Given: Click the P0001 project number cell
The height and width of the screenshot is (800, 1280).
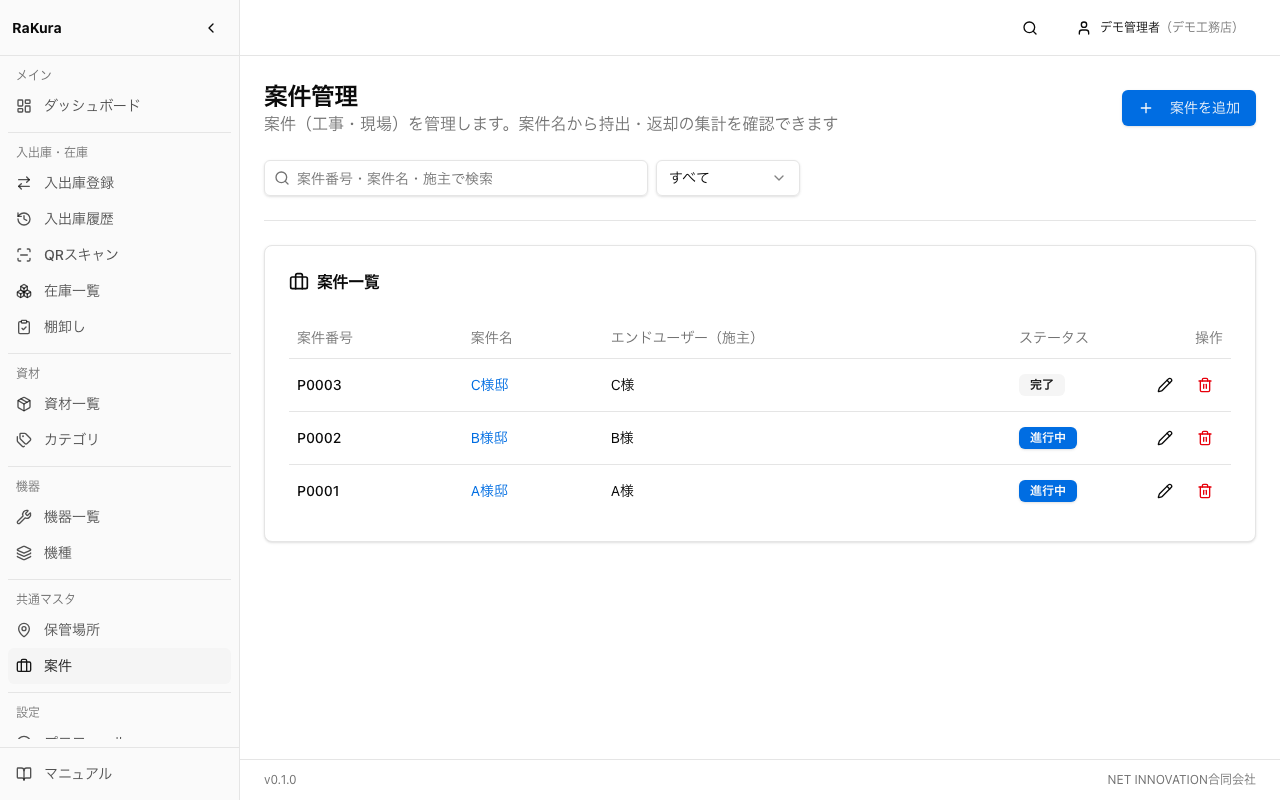Looking at the screenshot, I should (x=319, y=491).
